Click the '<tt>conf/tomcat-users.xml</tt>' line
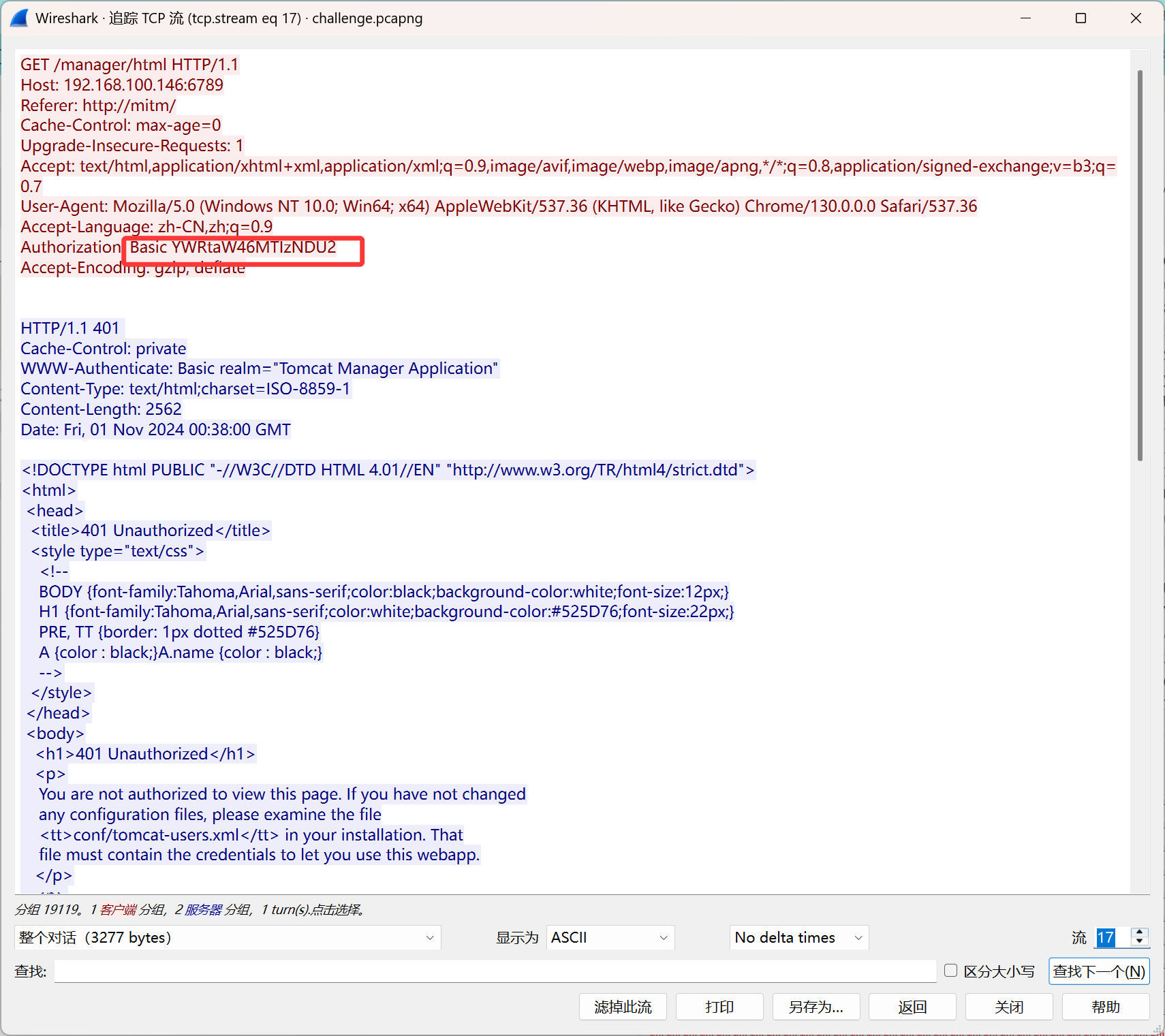This screenshot has width=1165, height=1036. [251, 835]
